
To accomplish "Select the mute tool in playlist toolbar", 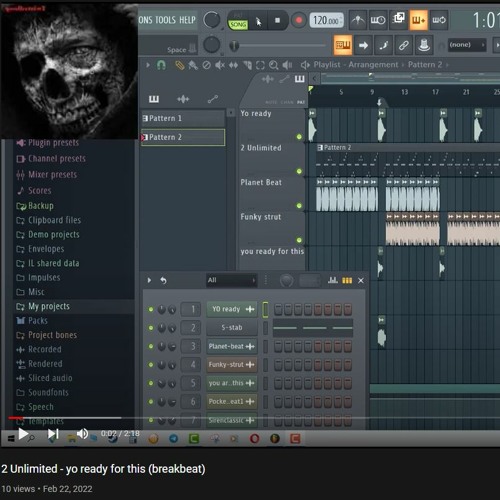I will [219, 65].
